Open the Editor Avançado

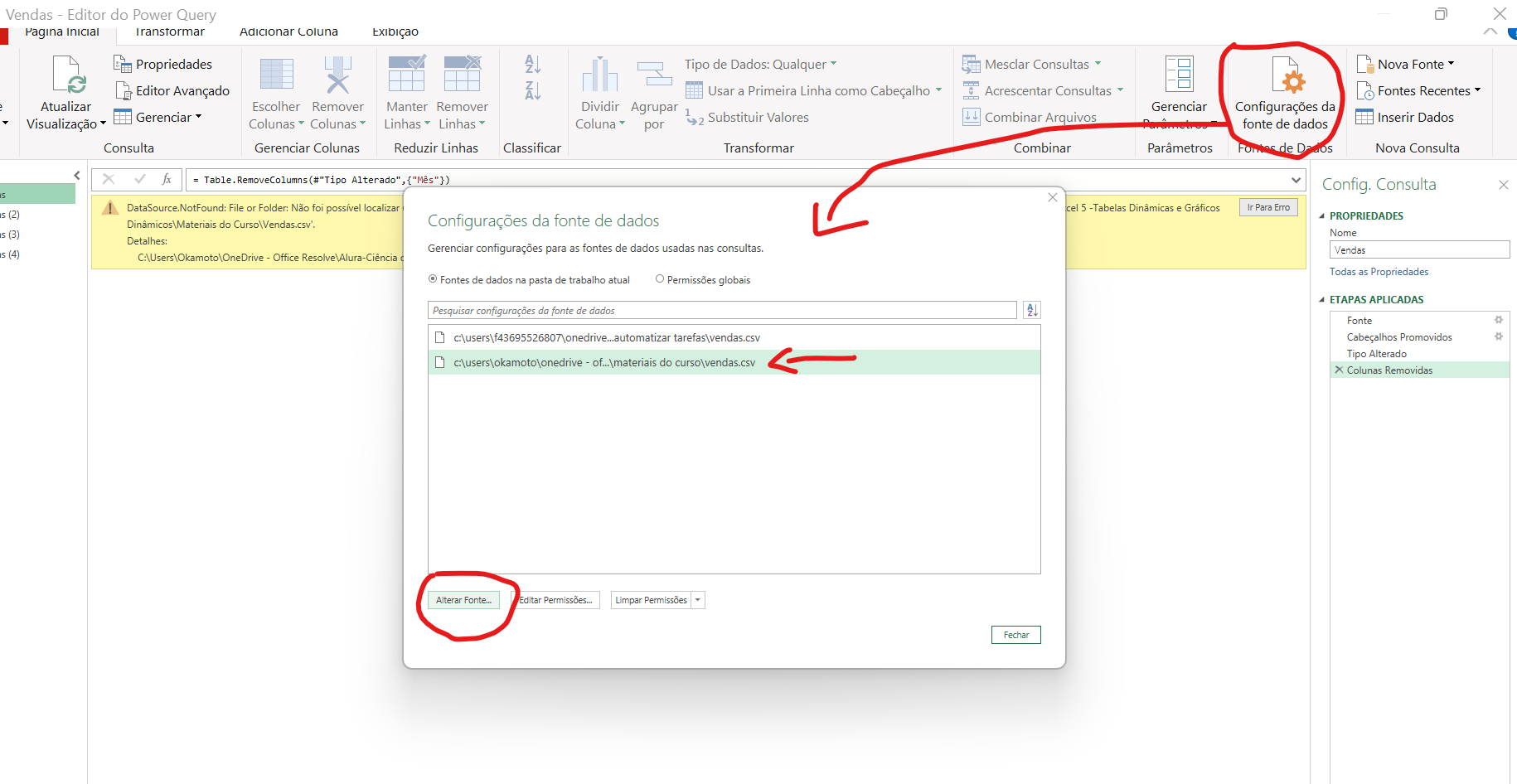pyautogui.click(x=172, y=90)
